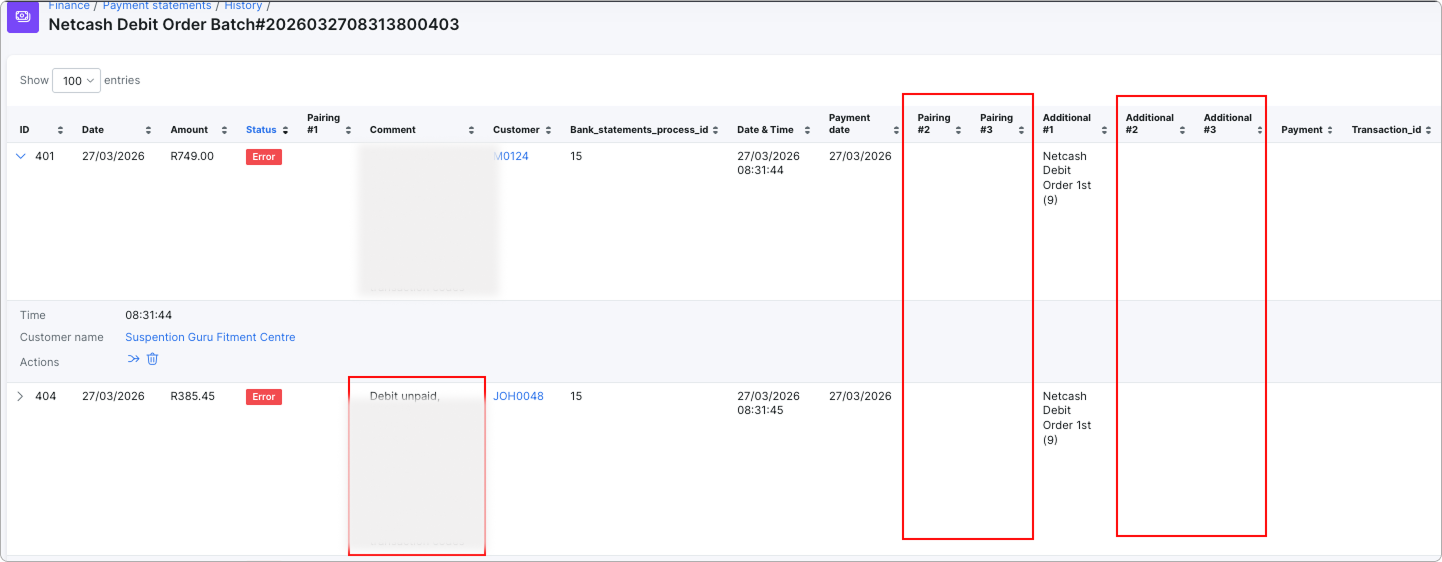
Task: Open customer link ending M0124
Action: click(511, 157)
